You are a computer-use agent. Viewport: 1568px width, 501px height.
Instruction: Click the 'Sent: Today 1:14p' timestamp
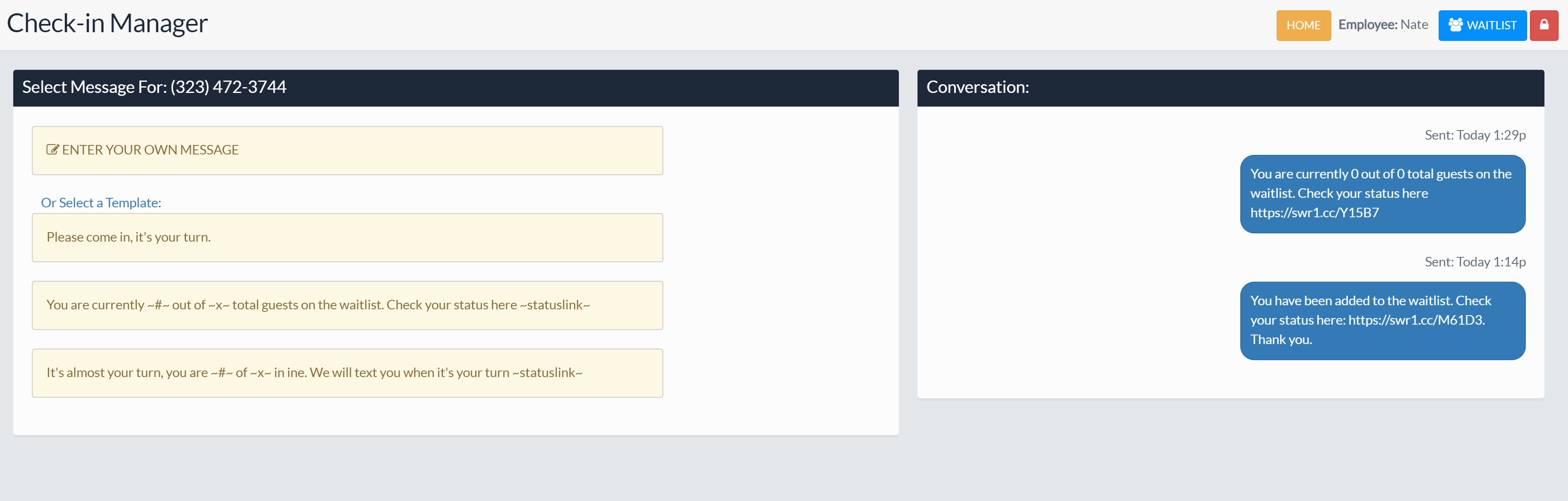click(1474, 262)
